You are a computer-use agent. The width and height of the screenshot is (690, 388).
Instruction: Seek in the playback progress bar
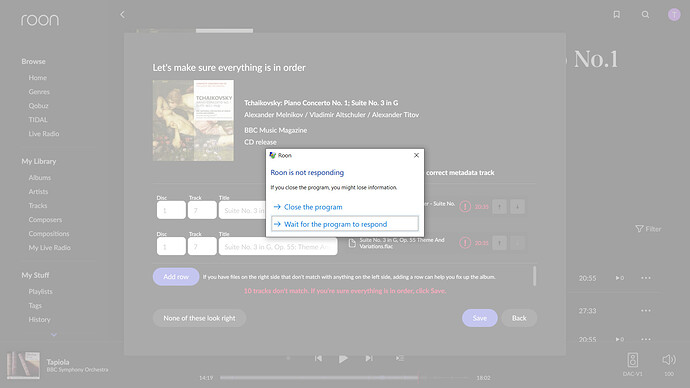pyautogui.click(x=345, y=377)
